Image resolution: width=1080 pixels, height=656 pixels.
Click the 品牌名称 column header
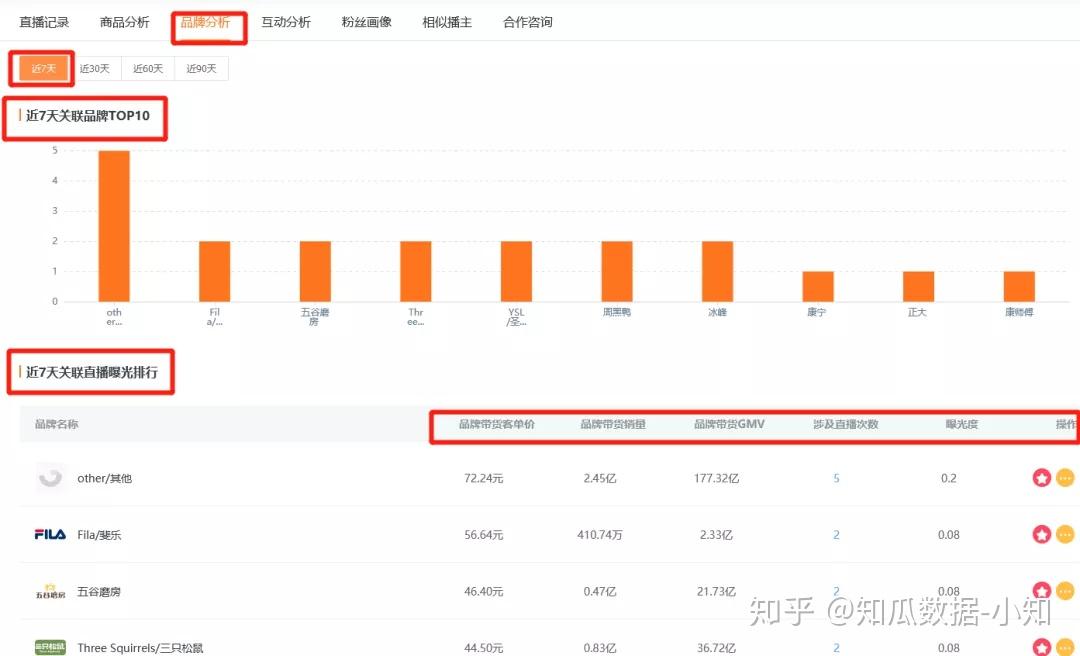click(x=56, y=424)
